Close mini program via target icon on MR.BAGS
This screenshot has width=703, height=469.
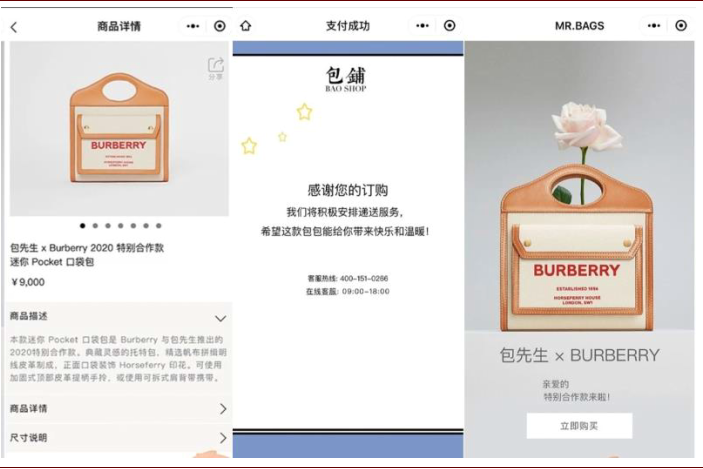click(x=681, y=26)
